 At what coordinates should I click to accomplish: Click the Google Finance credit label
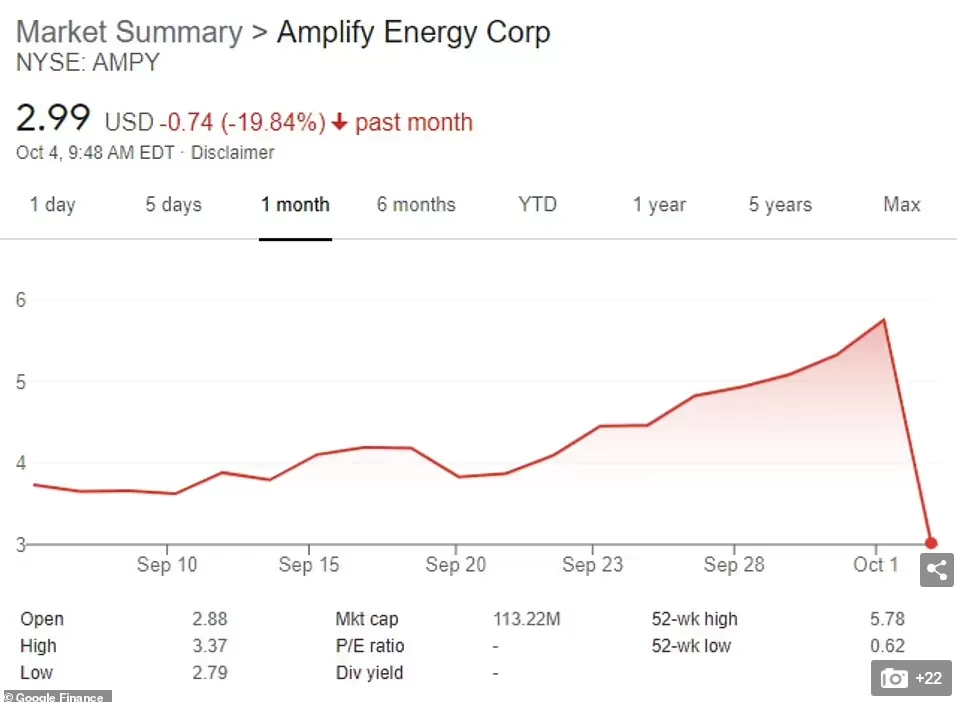55,697
